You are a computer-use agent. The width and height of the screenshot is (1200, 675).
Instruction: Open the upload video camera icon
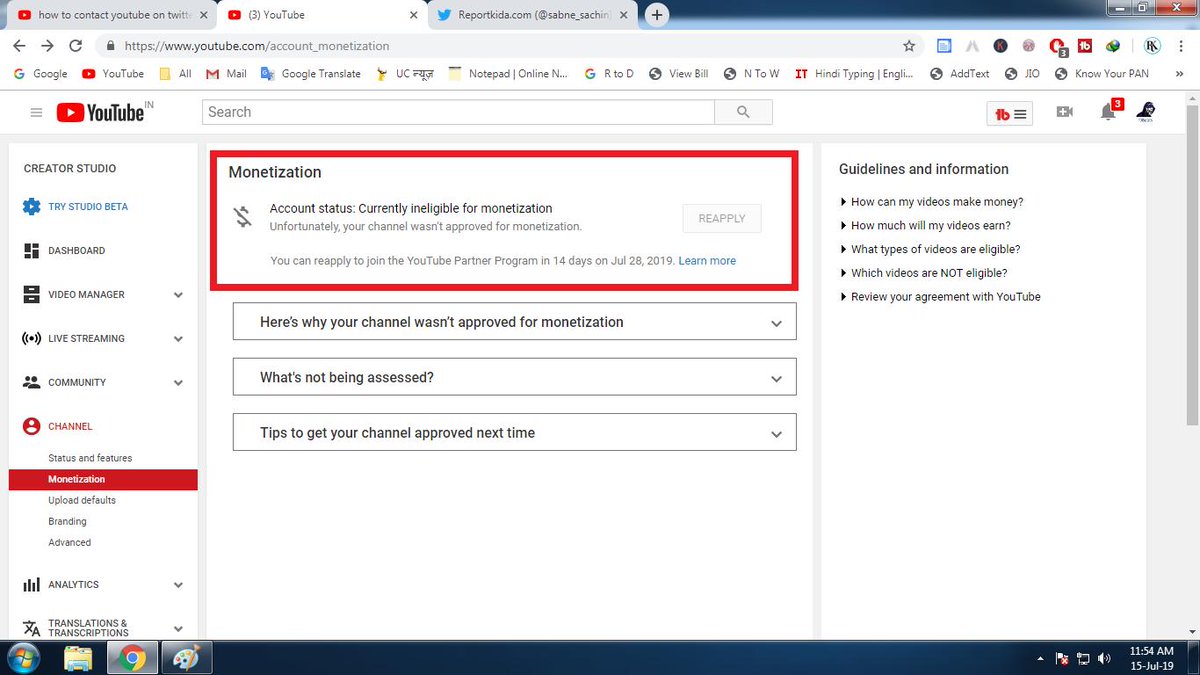[1064, 112]
